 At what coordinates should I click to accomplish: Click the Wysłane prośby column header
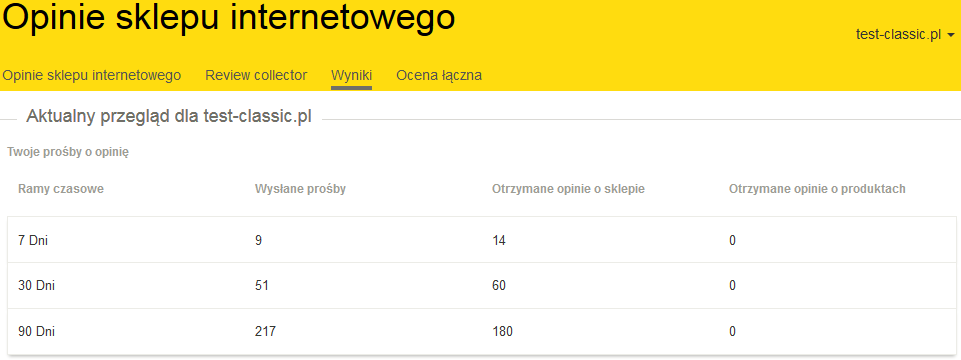click(x=300, y=189)
